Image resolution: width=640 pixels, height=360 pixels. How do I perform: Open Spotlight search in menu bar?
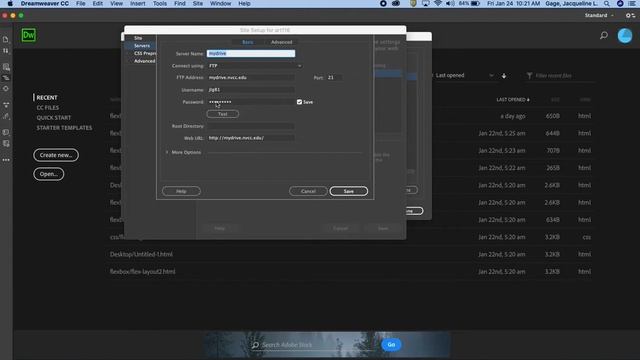tap(607, 4)
